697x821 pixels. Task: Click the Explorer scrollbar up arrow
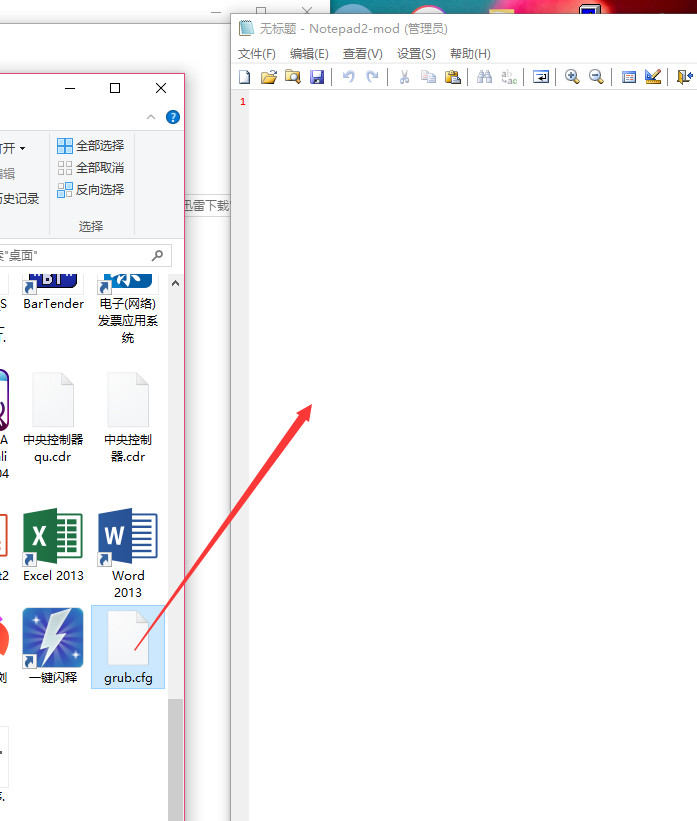[175, 283]
